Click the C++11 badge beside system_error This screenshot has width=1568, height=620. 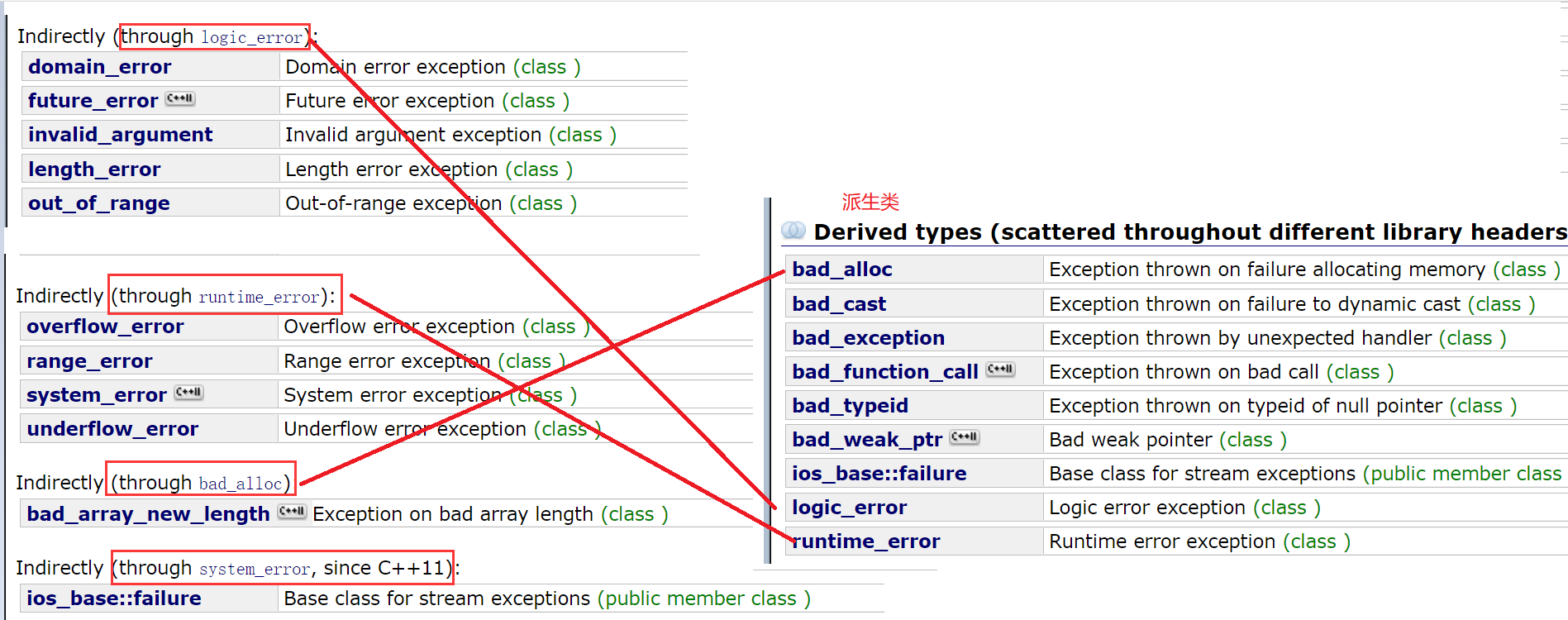click(188, 393)
